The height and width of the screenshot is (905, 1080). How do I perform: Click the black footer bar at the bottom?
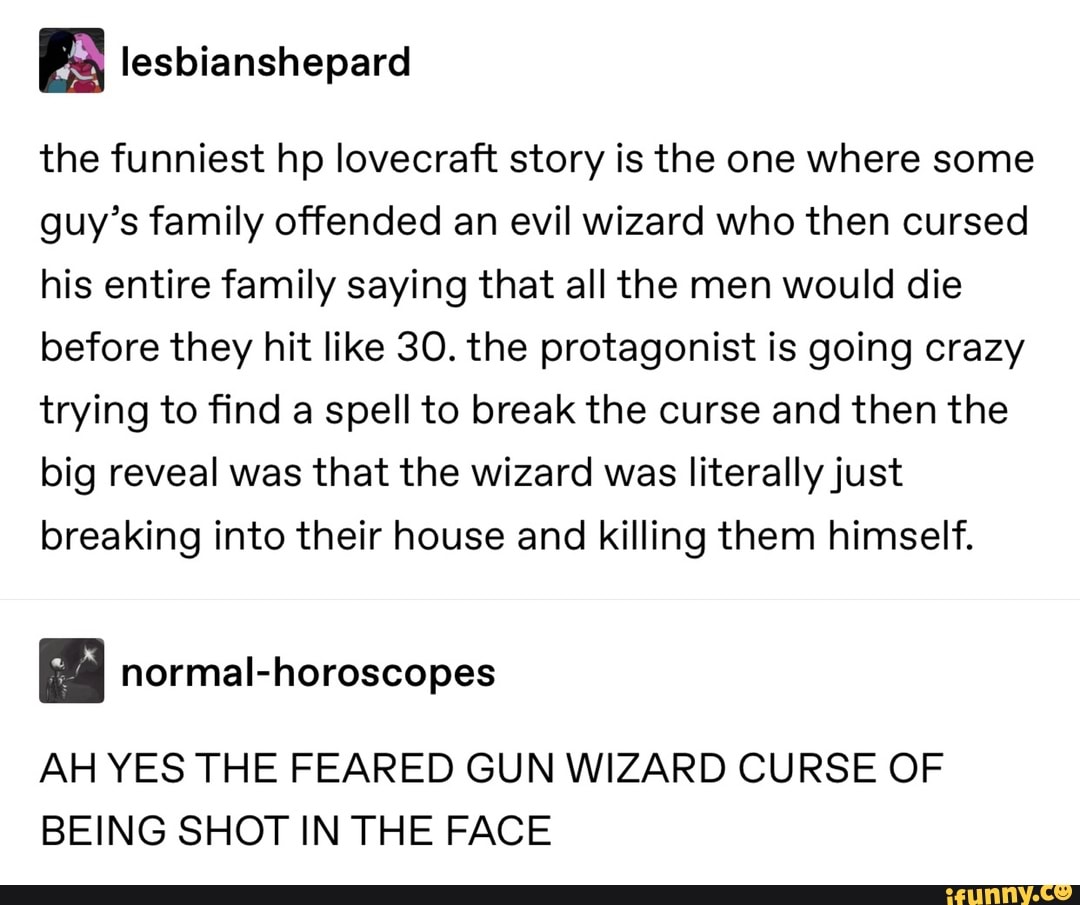(x=540, y=895)
